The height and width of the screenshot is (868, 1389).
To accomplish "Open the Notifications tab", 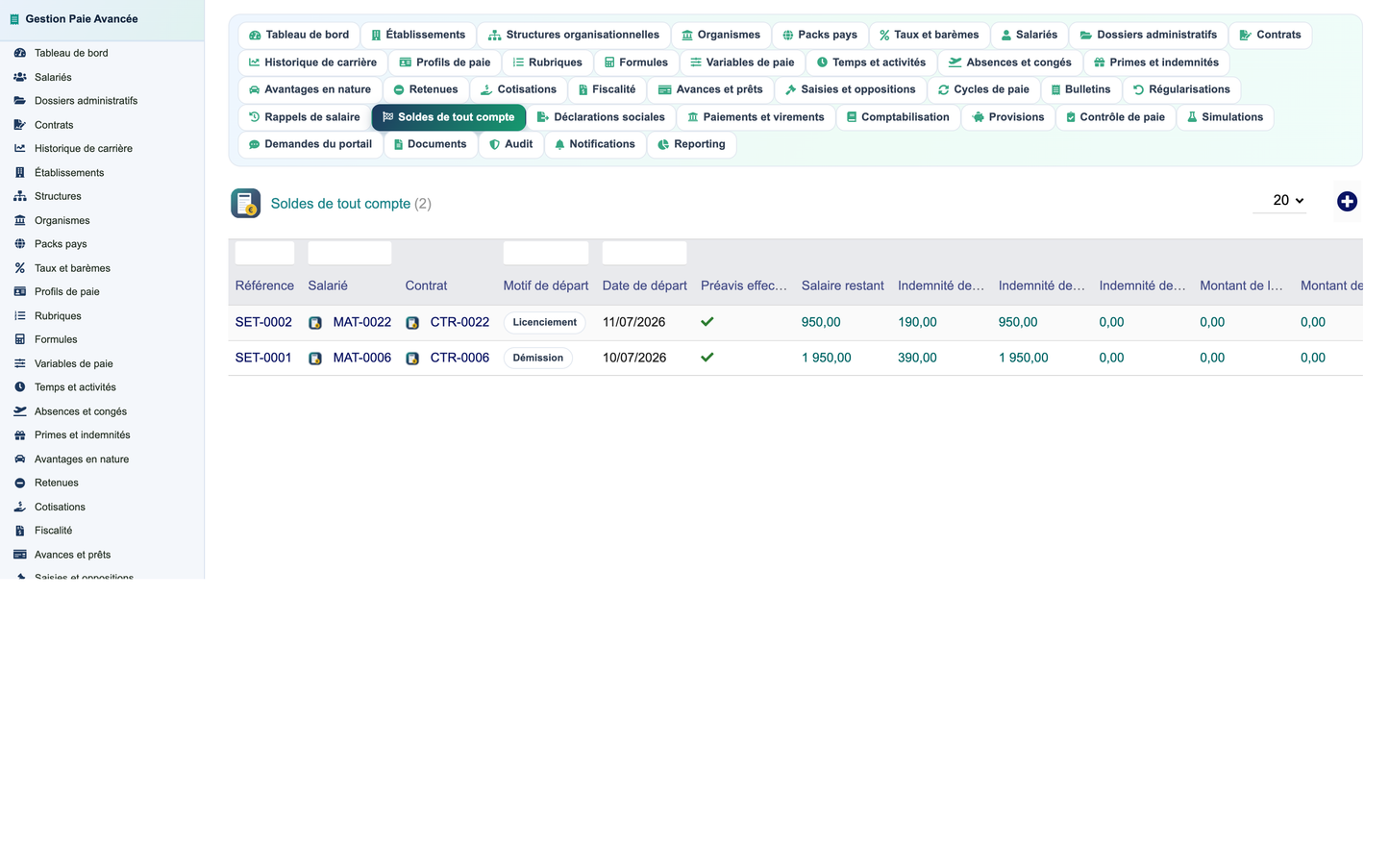I will (594, 144).
